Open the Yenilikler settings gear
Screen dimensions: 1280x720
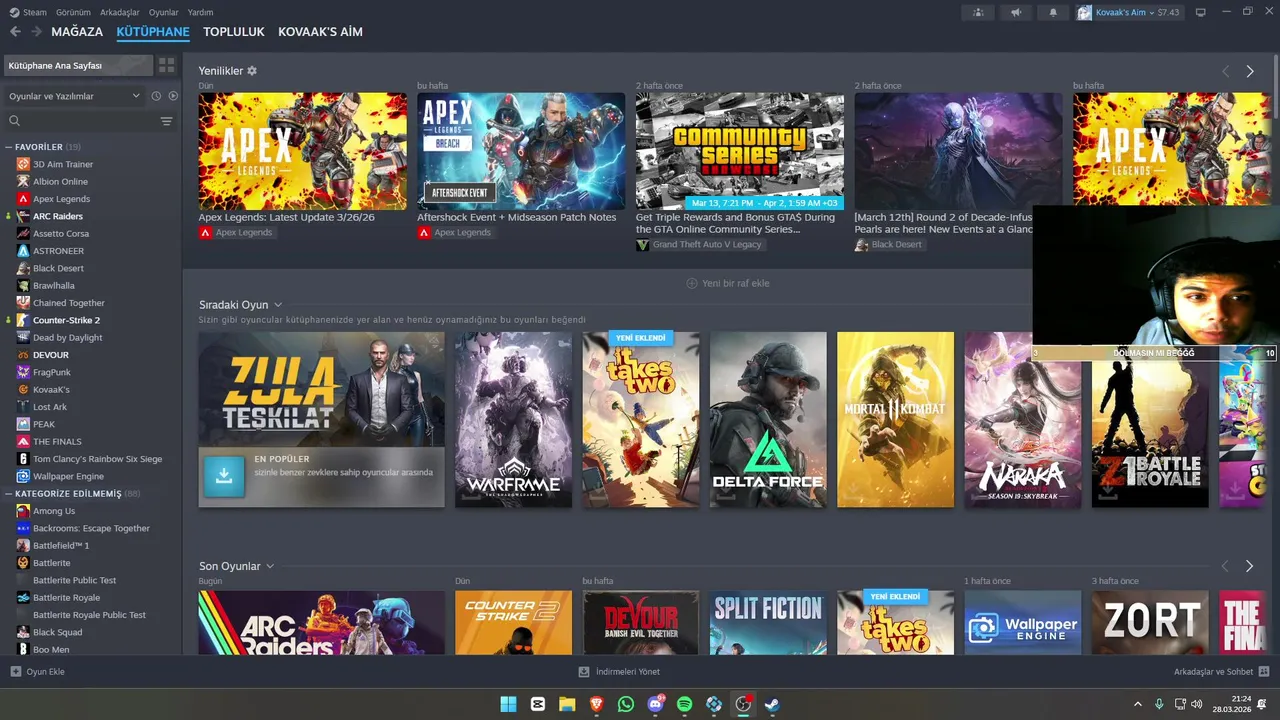click(252, 71)
